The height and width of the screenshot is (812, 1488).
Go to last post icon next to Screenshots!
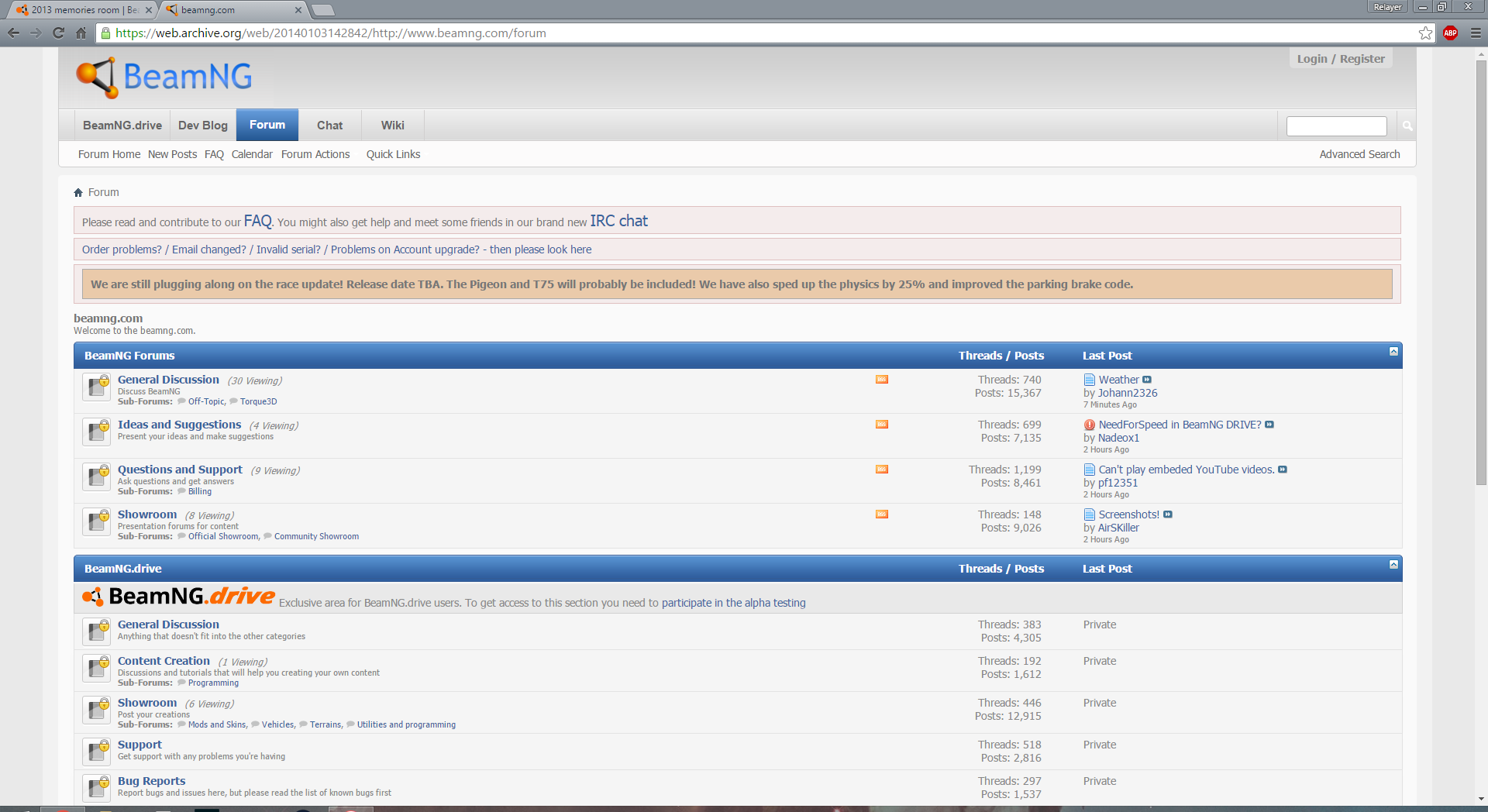(1168, 514)
